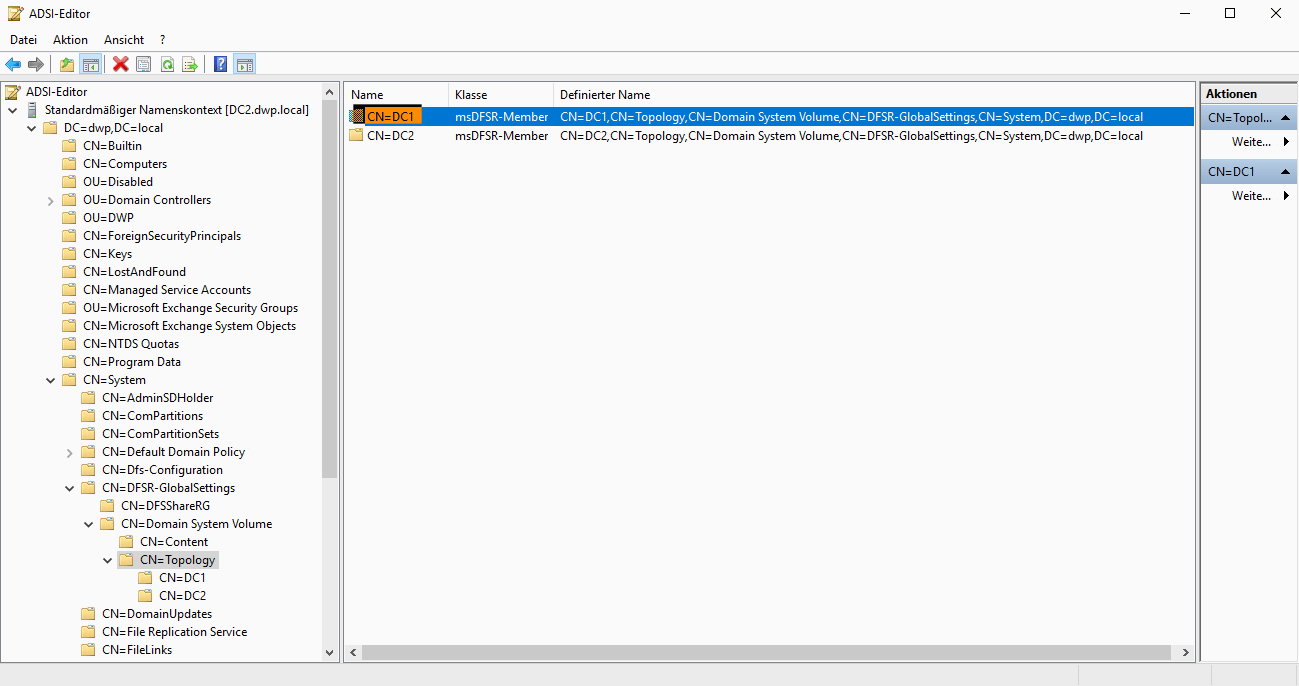1299x686 pixels.
Task: Toggle the console tree pane toolbar button
Action: click(x=90, y=65)
